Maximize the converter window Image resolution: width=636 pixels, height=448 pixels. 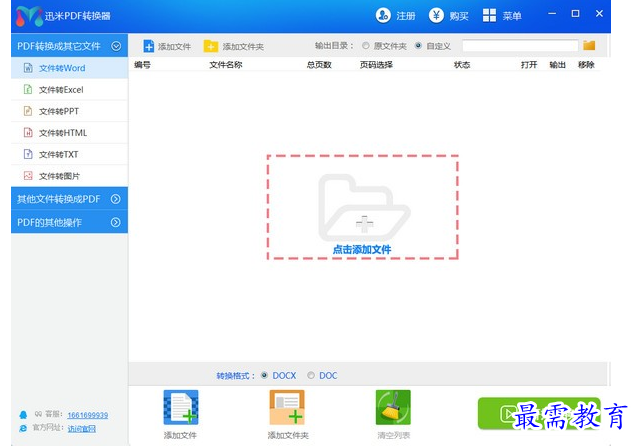(x=575, y=13)
